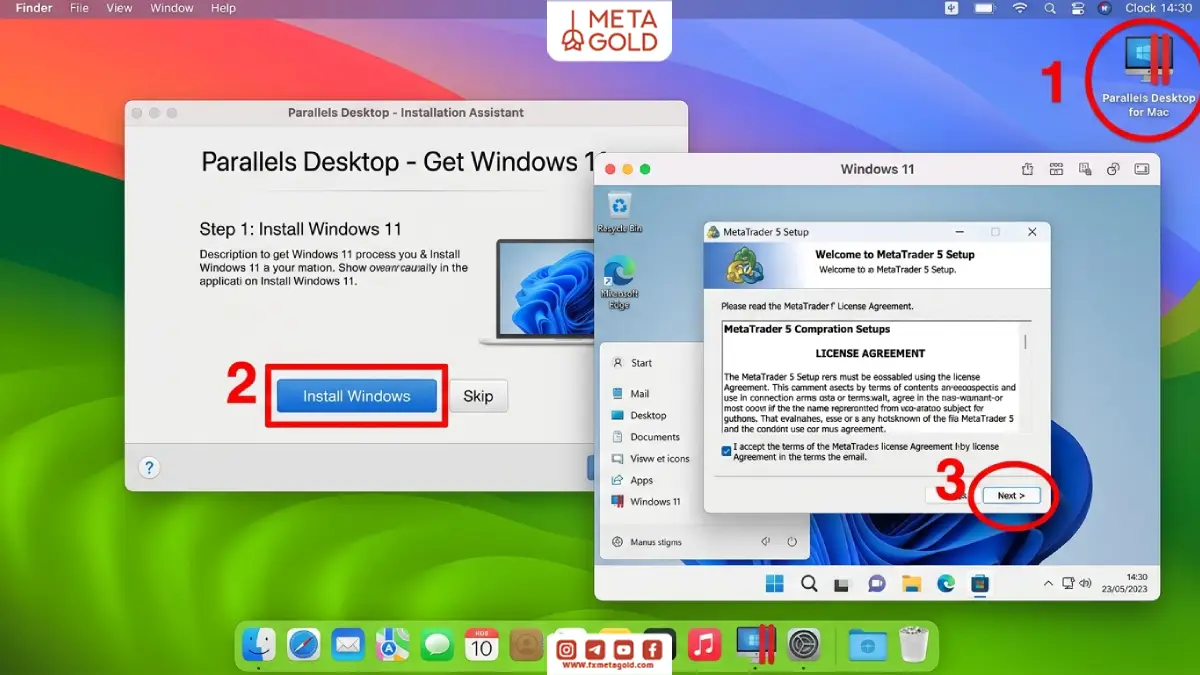
Task: Open help in the Installation Assistant
Action: [149, 468]
